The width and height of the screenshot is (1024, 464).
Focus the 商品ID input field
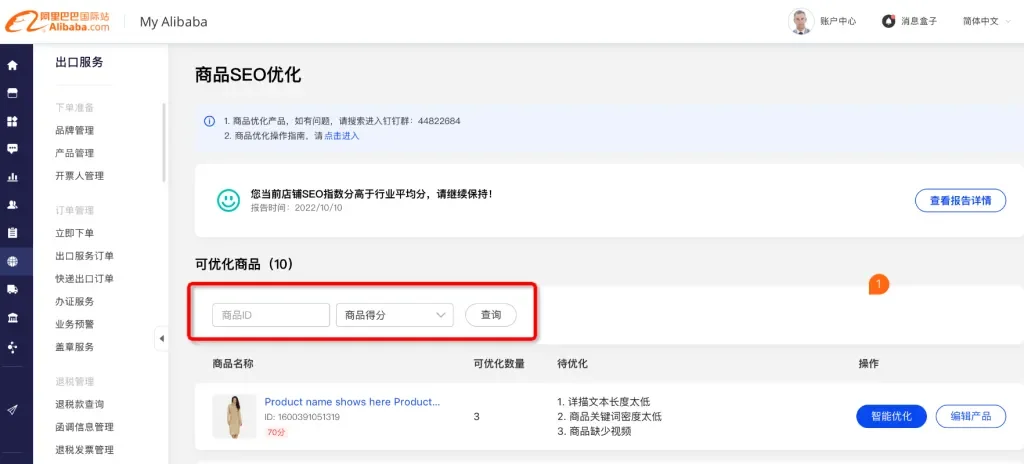point(271,315)
